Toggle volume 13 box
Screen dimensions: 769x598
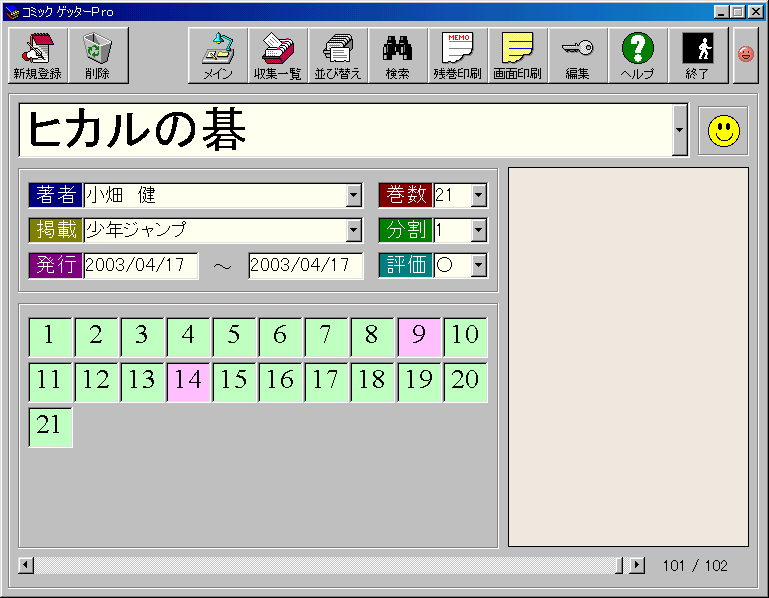143,382
